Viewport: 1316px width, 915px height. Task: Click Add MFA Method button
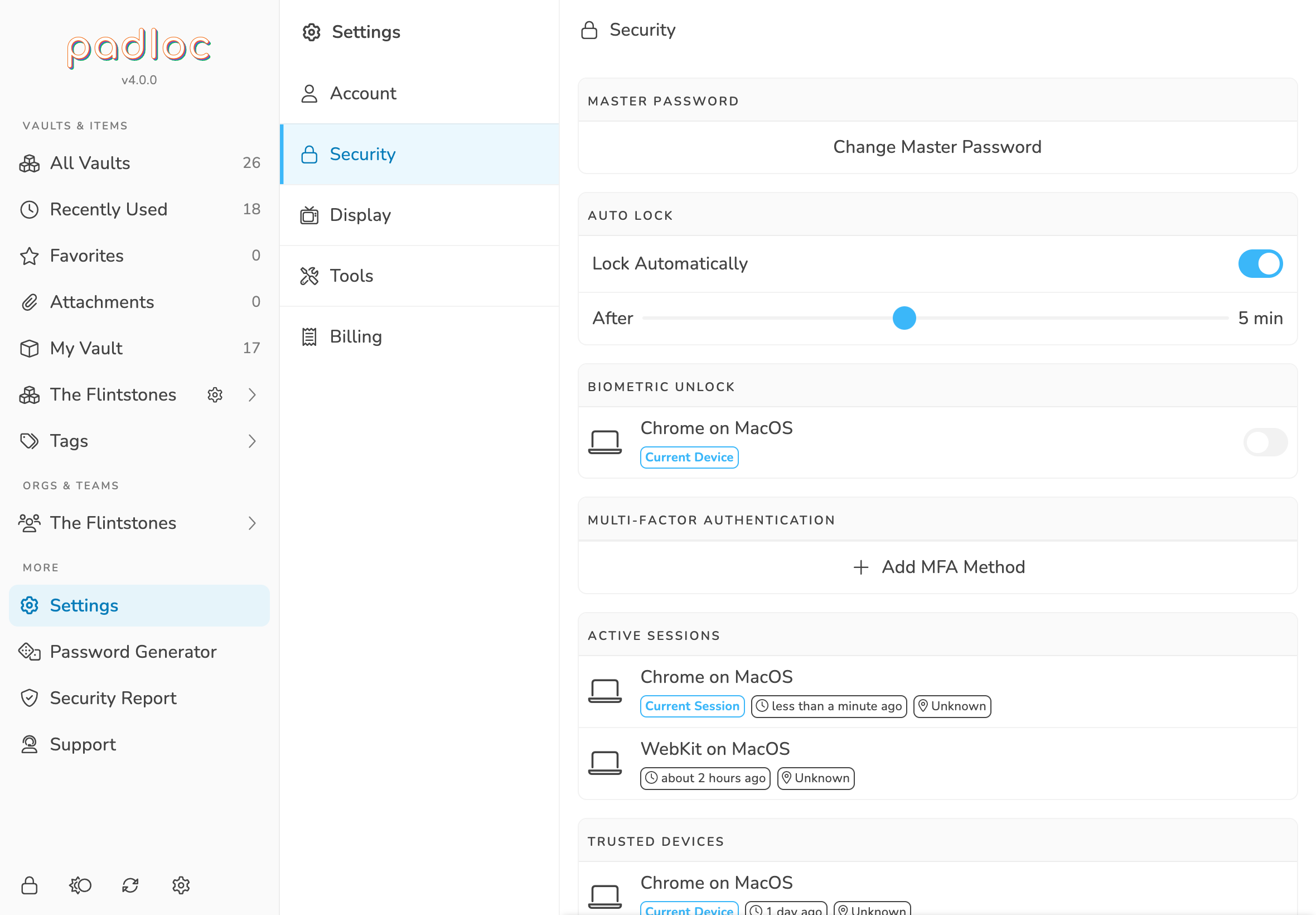coord(937,567)
